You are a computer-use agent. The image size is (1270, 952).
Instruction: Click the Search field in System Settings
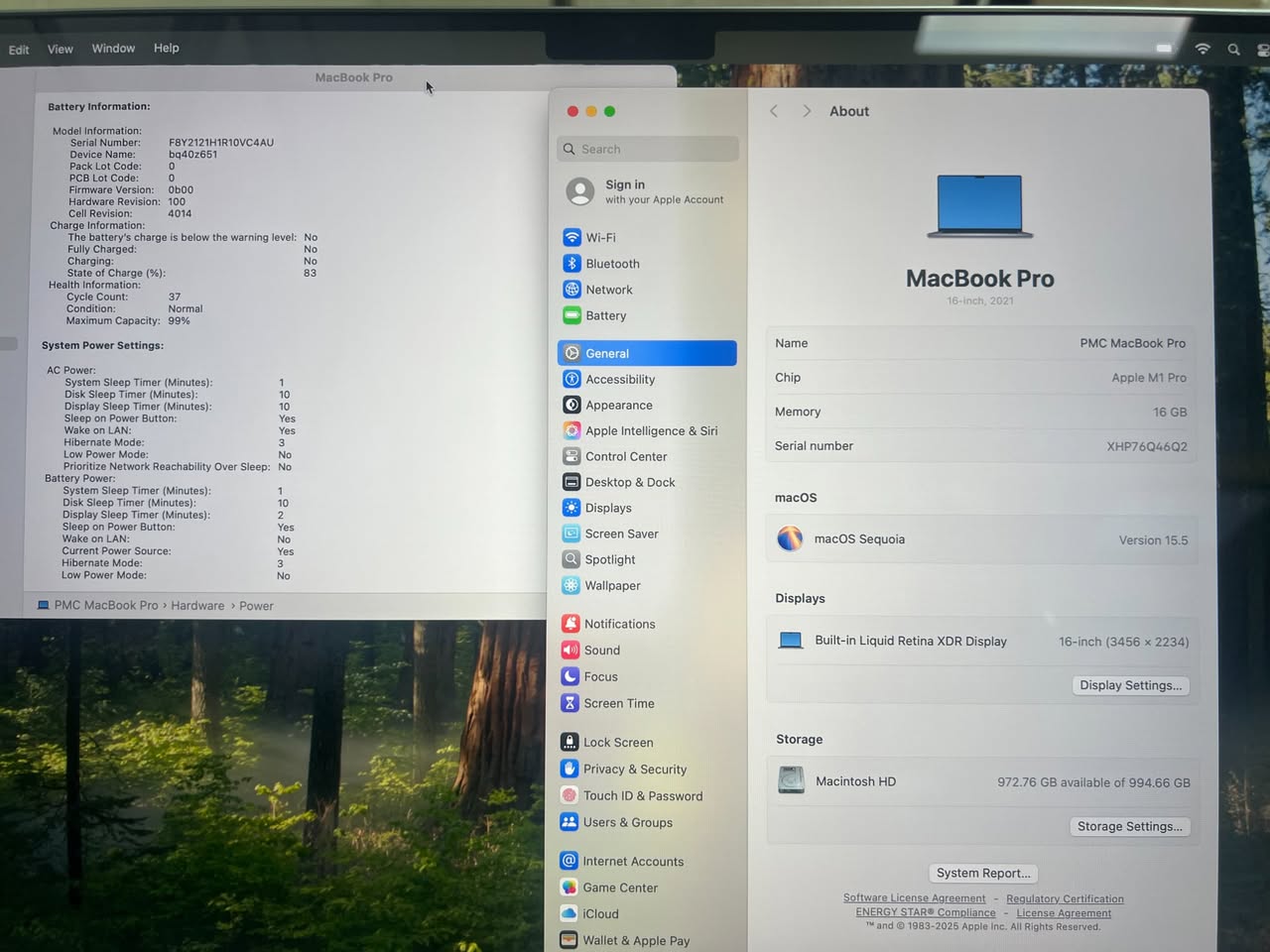[x=648, y=149]
